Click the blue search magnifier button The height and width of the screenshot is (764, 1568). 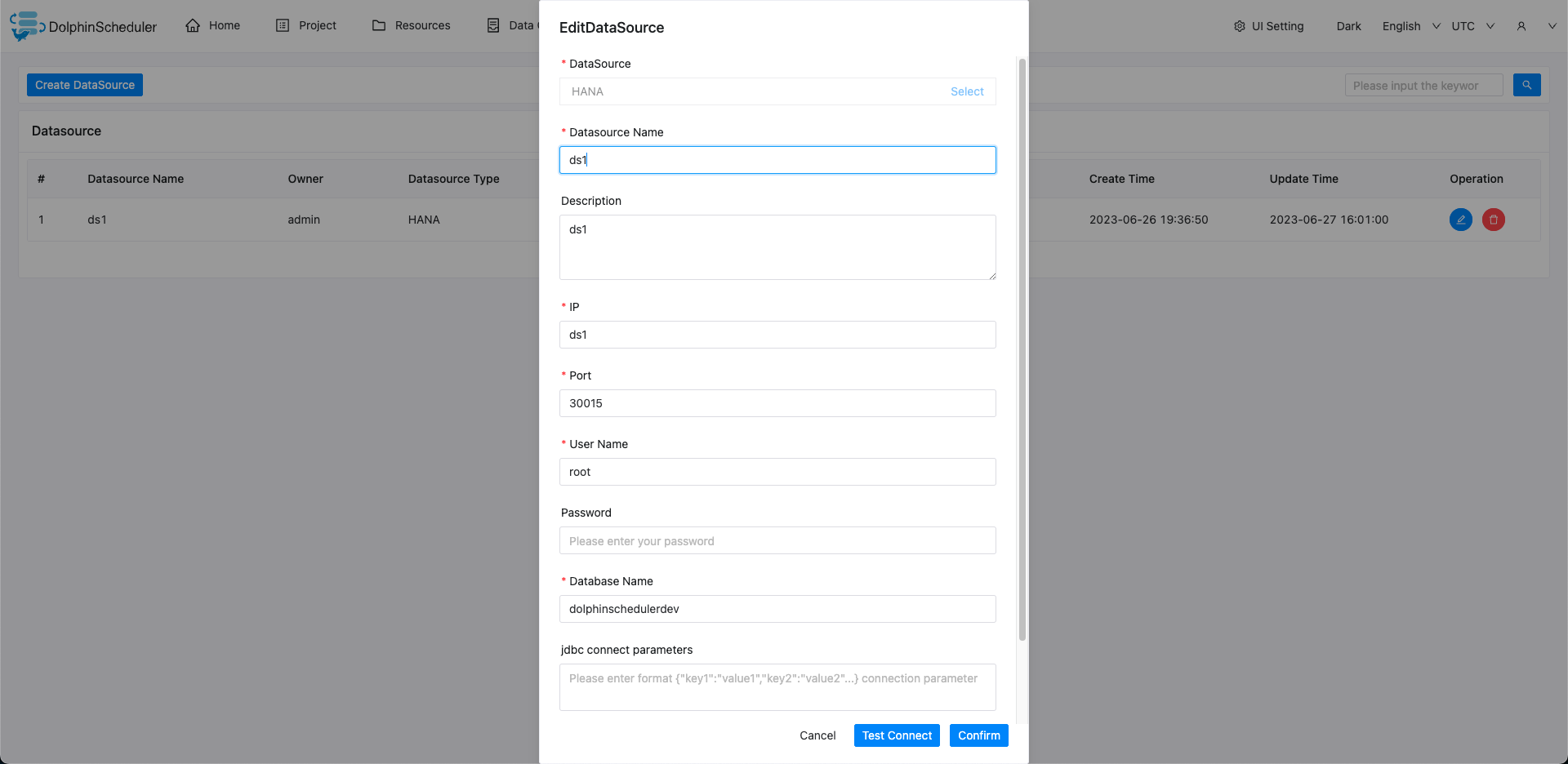pyautogui.click(x=1526, y=85)
